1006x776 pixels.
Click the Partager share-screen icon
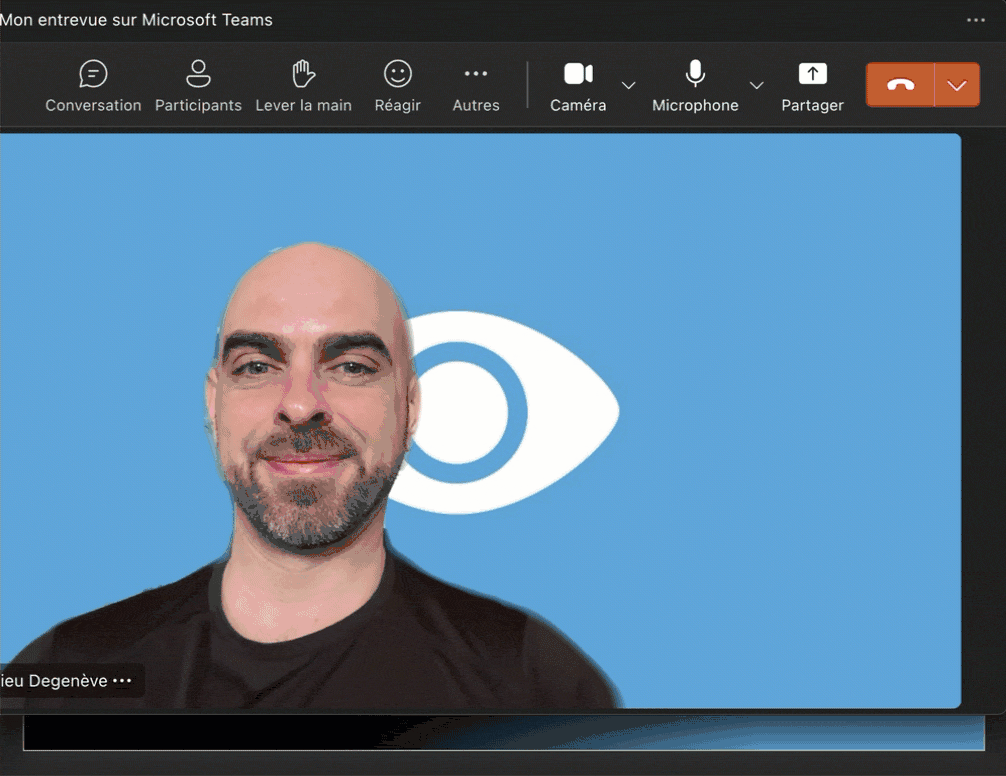pyautogui.click(x=812, y=74)
